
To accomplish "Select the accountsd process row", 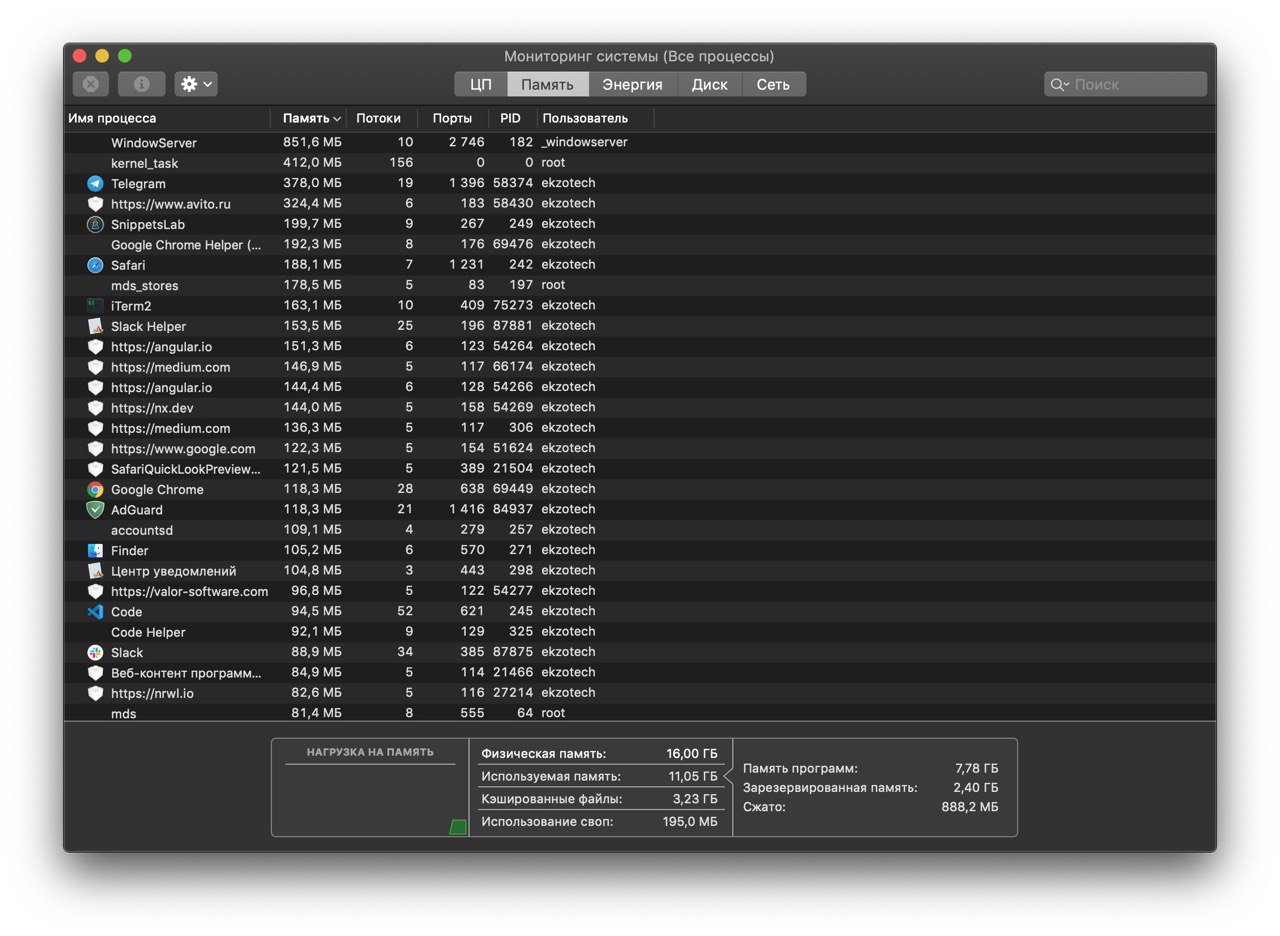I will [640, 530].
